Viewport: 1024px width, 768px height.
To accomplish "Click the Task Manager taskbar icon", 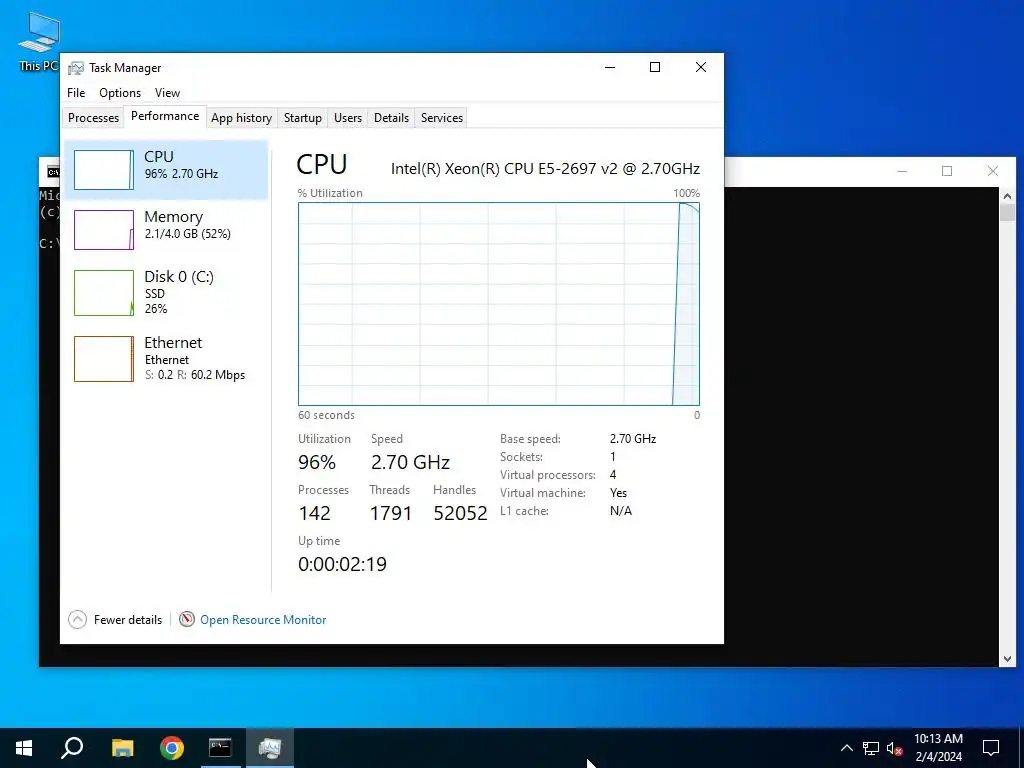I will point(270,748).
